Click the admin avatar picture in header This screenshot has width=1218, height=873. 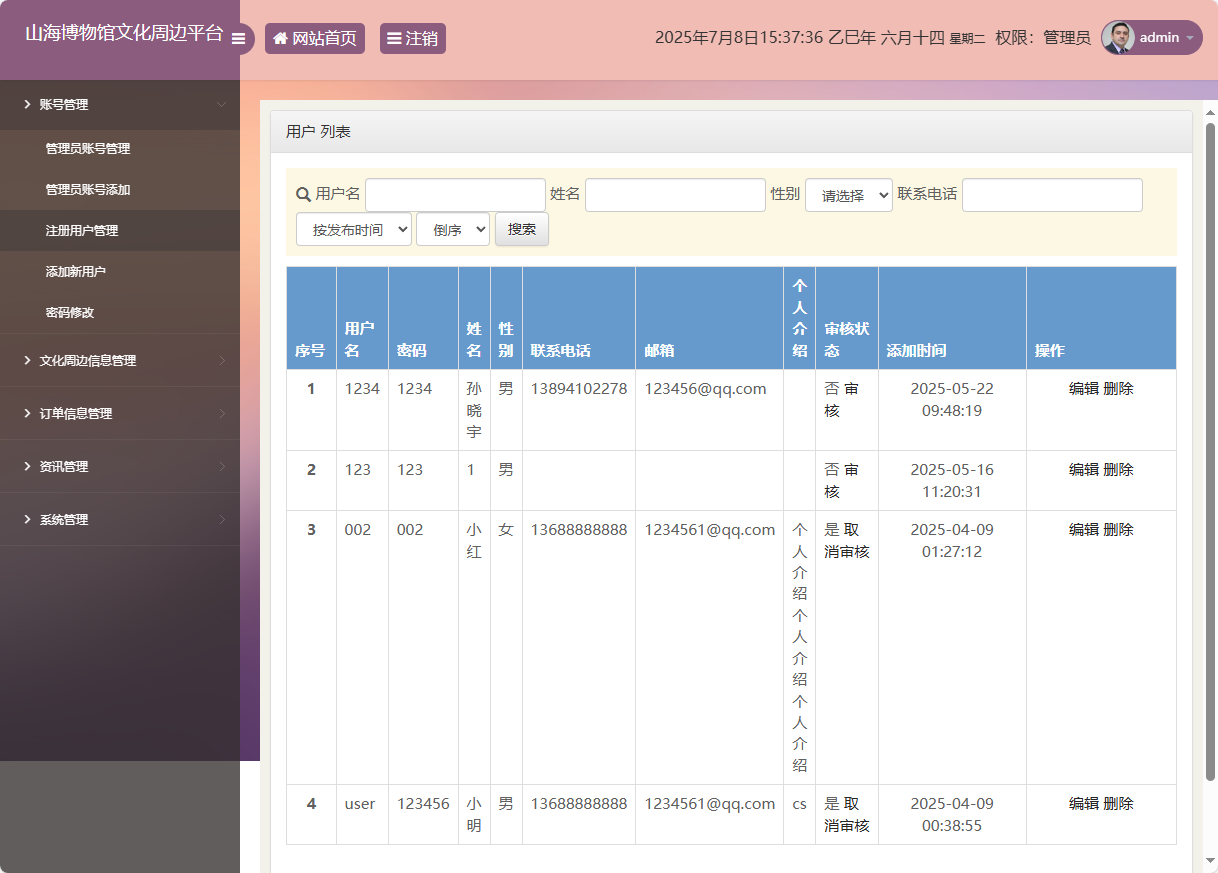point(1117,38)
